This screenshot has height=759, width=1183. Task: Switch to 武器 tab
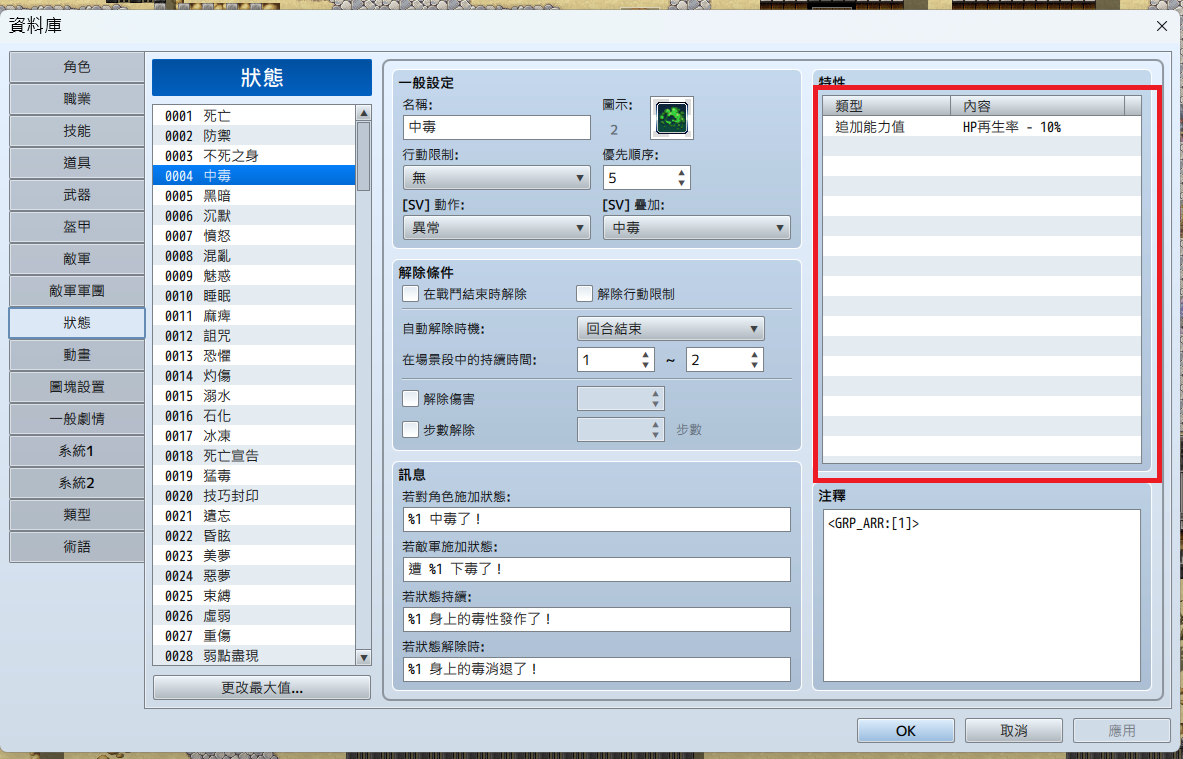[x=77, y=195]
